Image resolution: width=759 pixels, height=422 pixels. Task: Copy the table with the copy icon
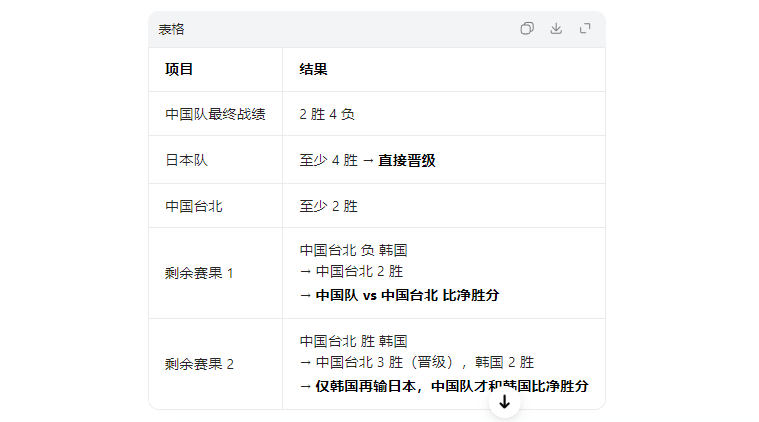[527, 29]
